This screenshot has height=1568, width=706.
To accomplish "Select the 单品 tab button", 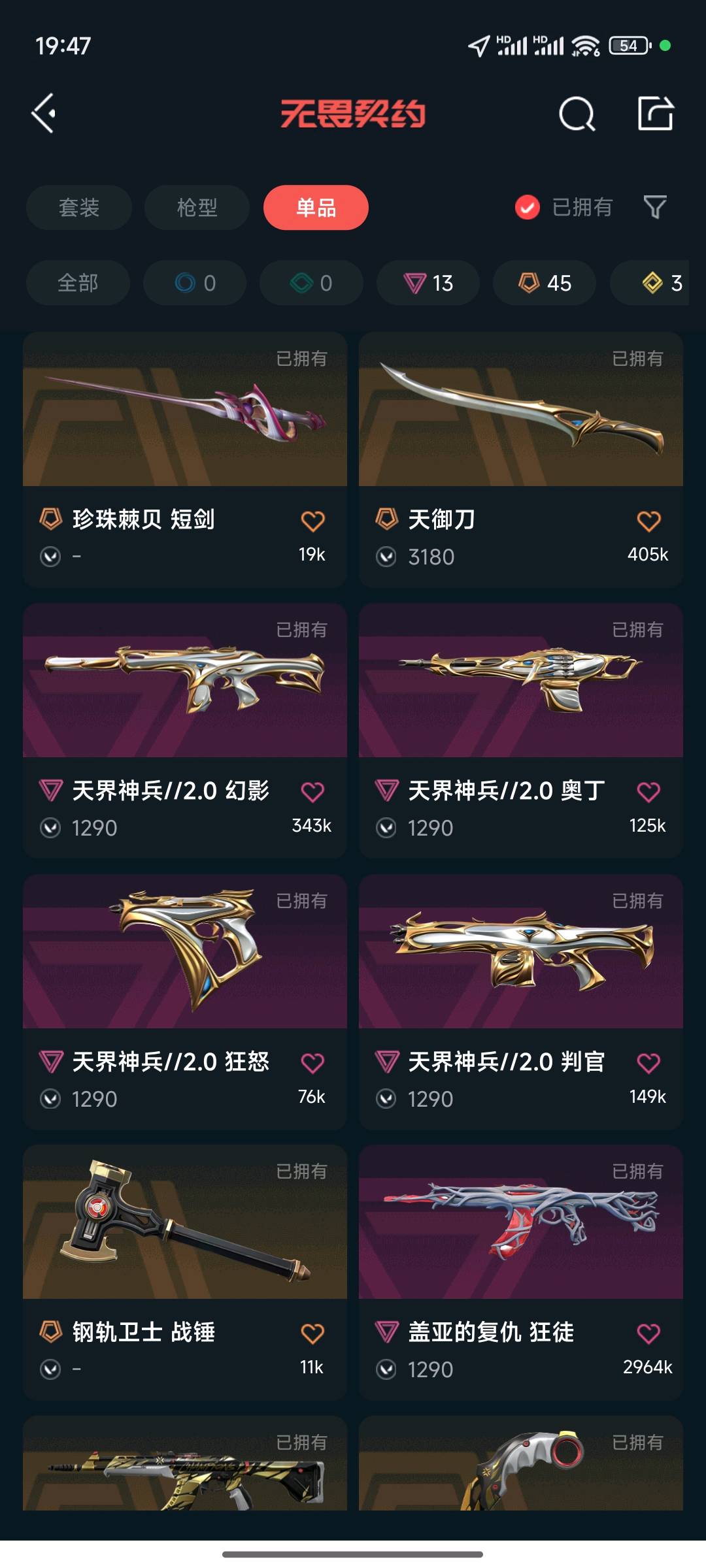I will pos(316,207).
